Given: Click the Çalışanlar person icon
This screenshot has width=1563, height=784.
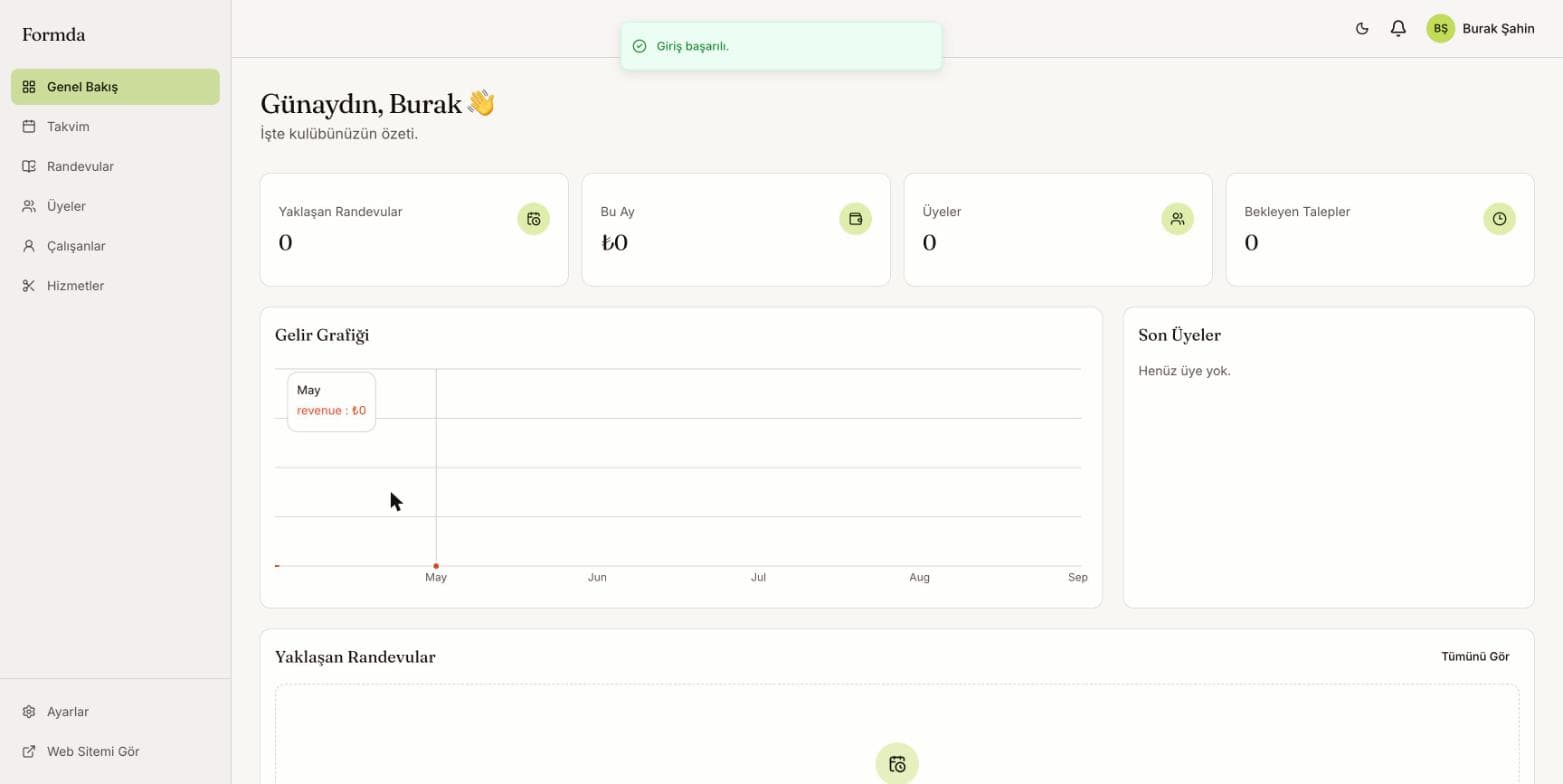Looking at the screenshot, I should pos(29,246).
